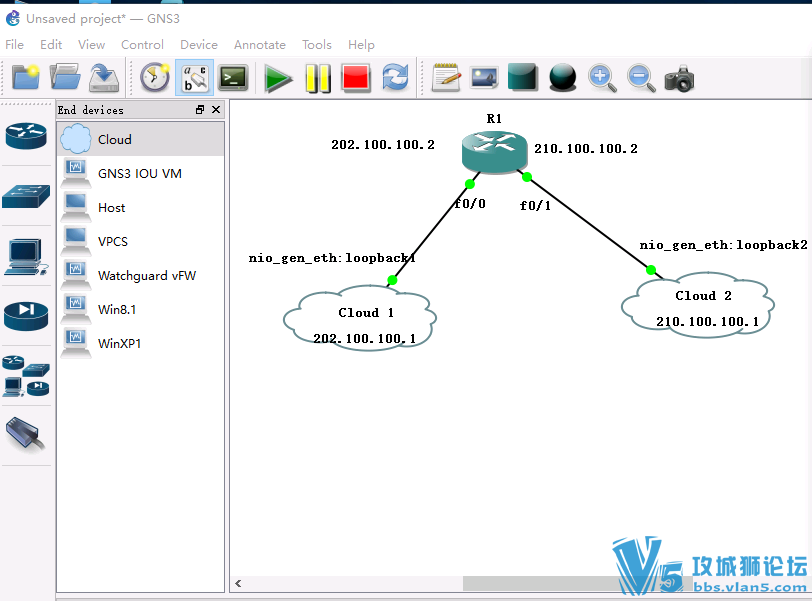The image size is (812, 601).
Task: Click the Zoom in magnifier
Action: [602, 79]
